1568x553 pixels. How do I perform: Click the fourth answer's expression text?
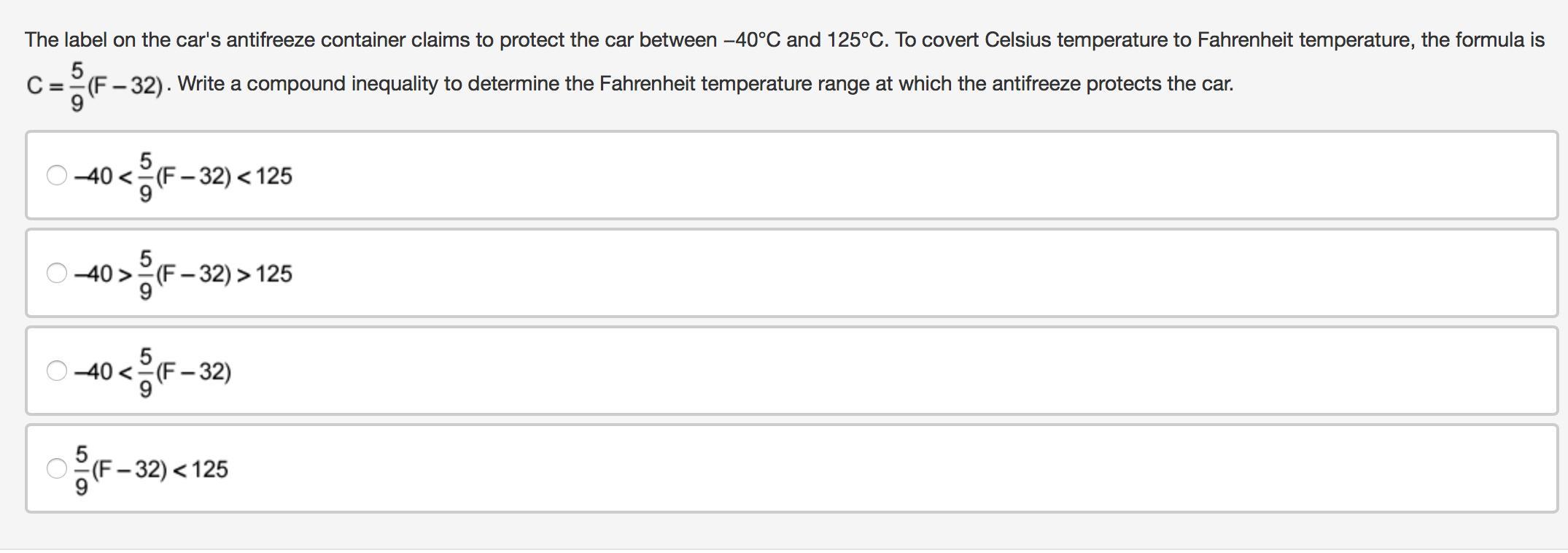[x=152, y=469]
